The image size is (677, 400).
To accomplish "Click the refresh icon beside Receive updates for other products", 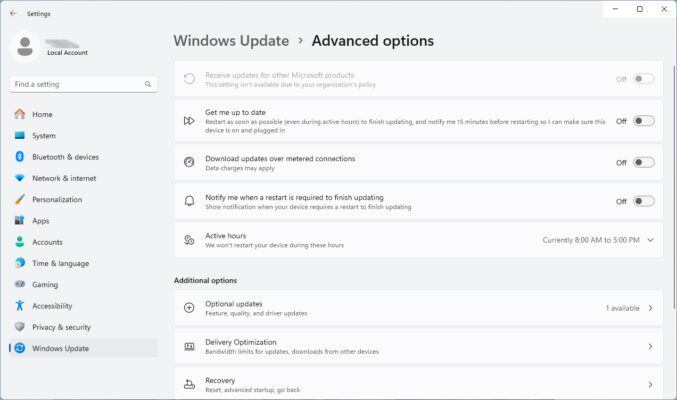I will [189, 79].
